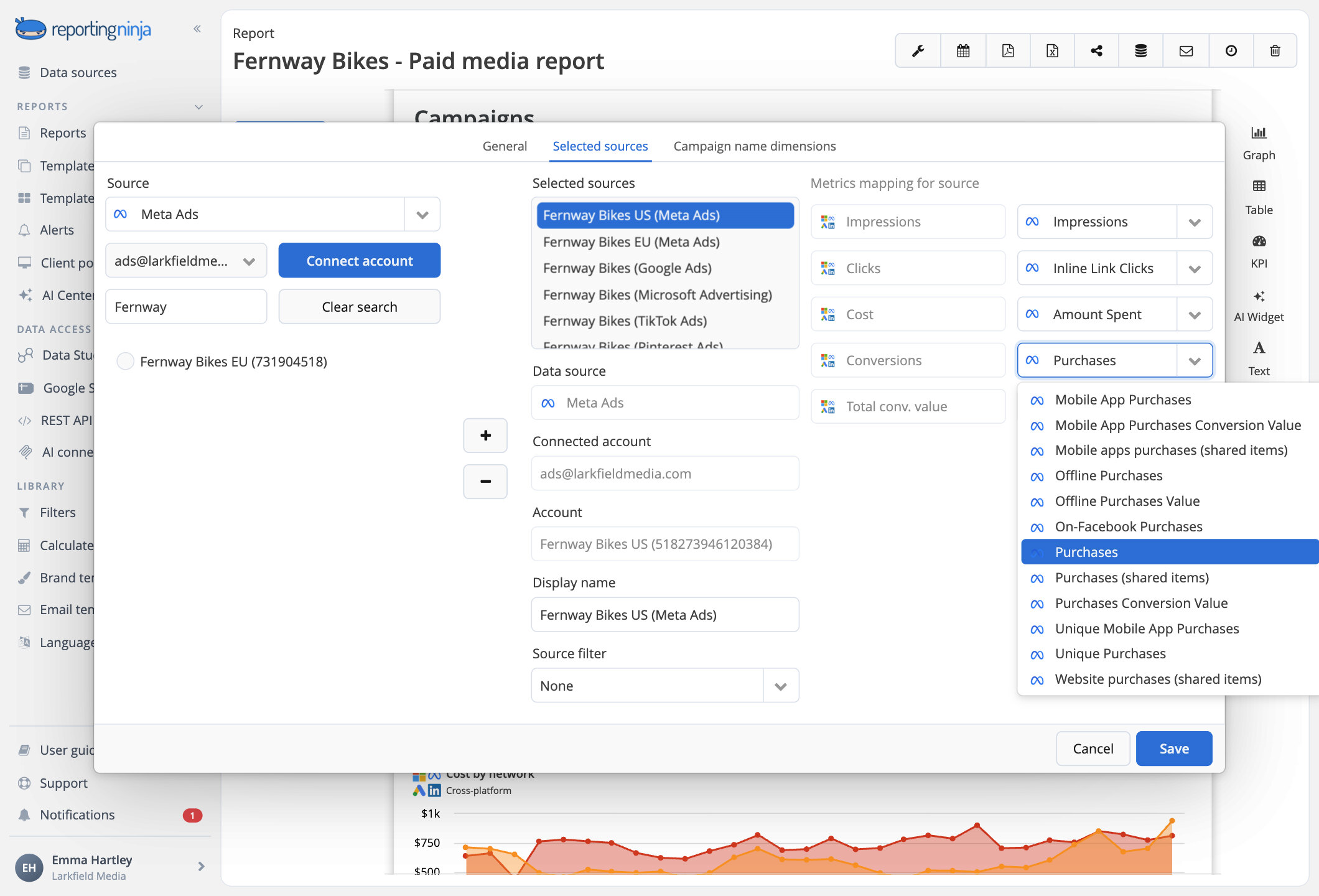Select Fernway Bikes (Google Ads) source
Screen dimensions: 1319x896
tap(665, 268)
